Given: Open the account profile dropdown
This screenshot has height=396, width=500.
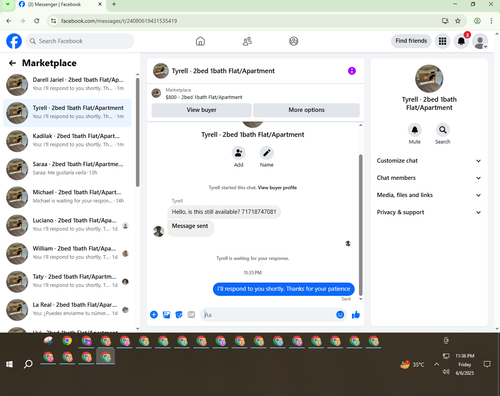Looking at the screenshot, I should pos(480,41).
